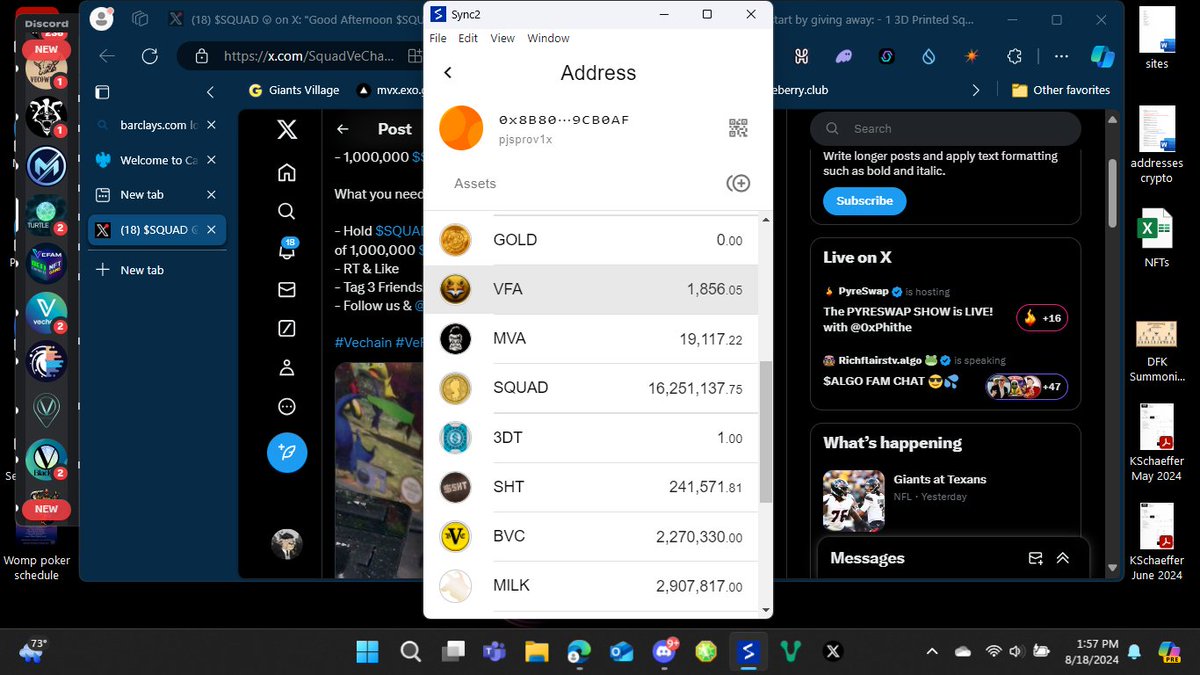Open the Edge profile avatar
The image size is (1200, 675).
pyautogui.click(x=100, y=19)
